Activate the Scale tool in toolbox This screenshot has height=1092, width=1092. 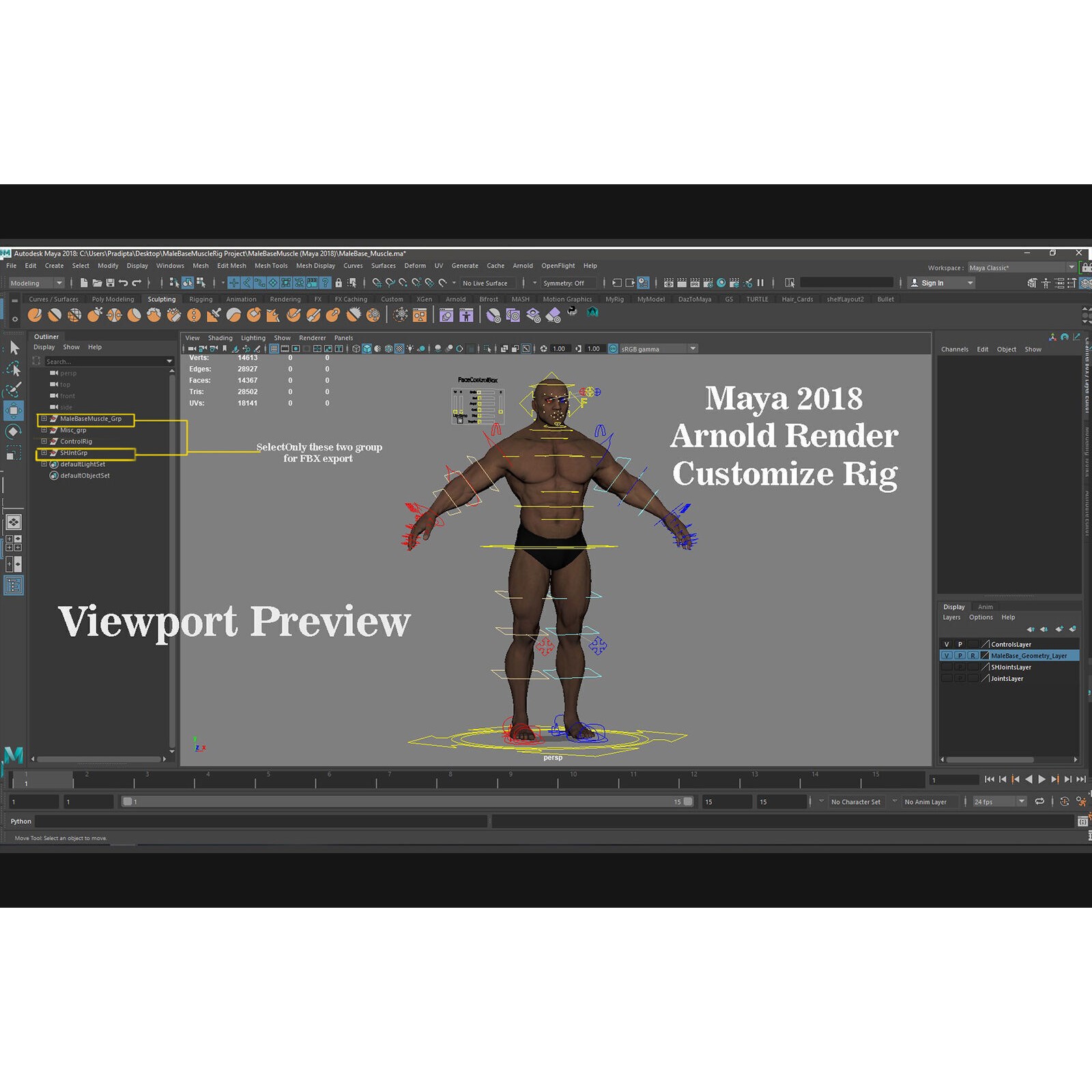pyautogui.click(x=14, y=452)
